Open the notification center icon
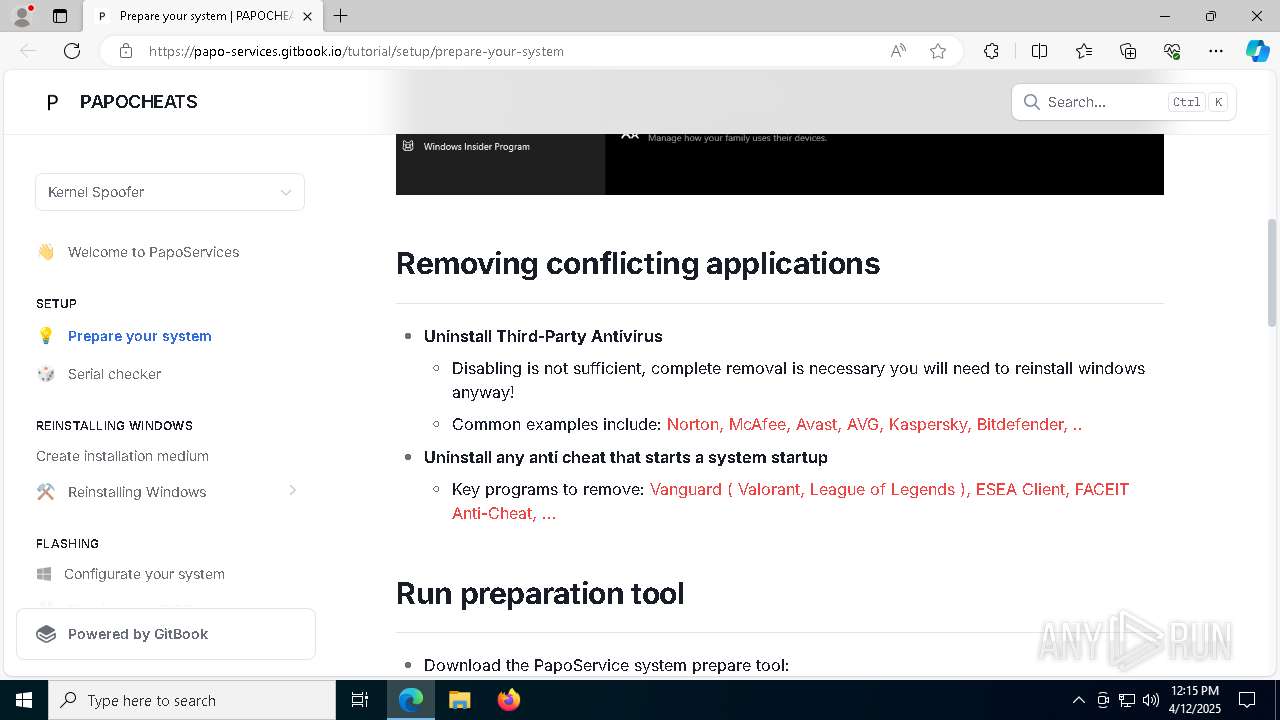This screenshot has height=720, width=1280. pyautogui.click(x=1247, y=700)
